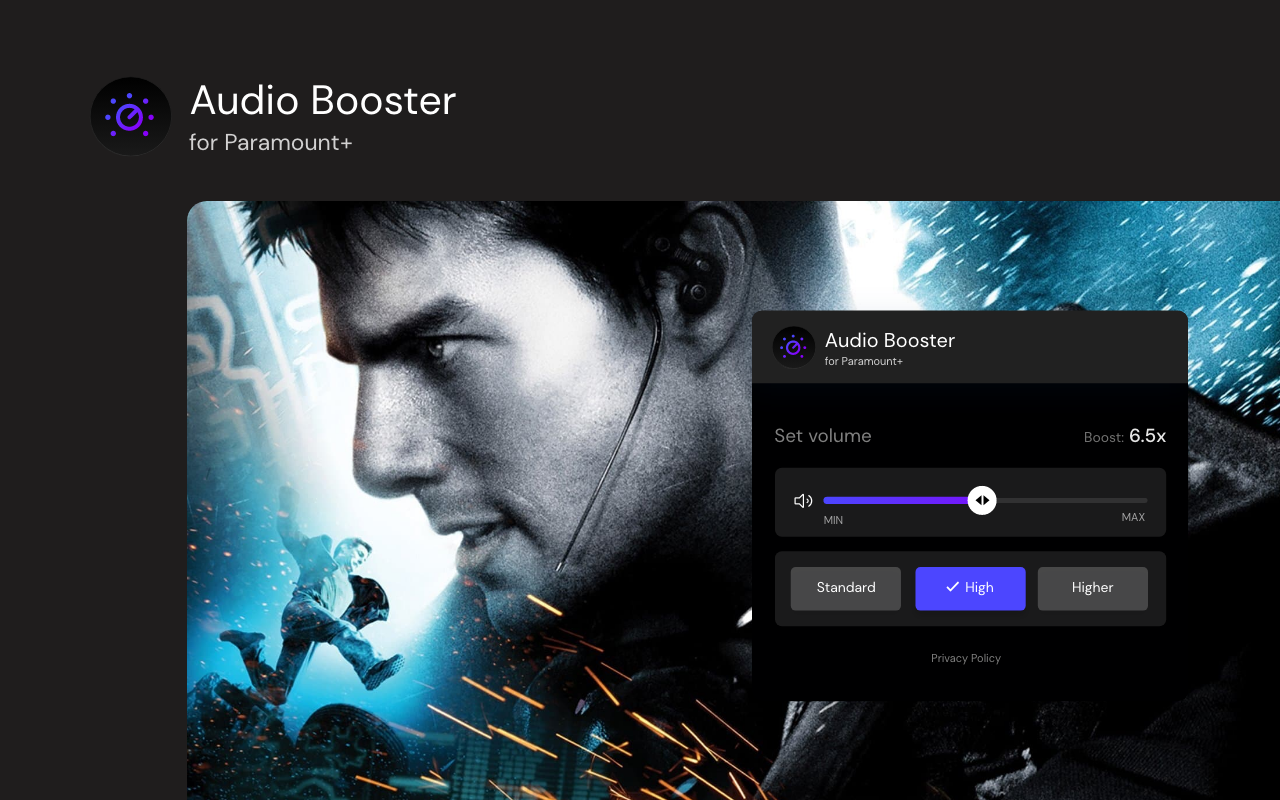
Task: Select the Standard boost preset
Action: click(846, 588)
